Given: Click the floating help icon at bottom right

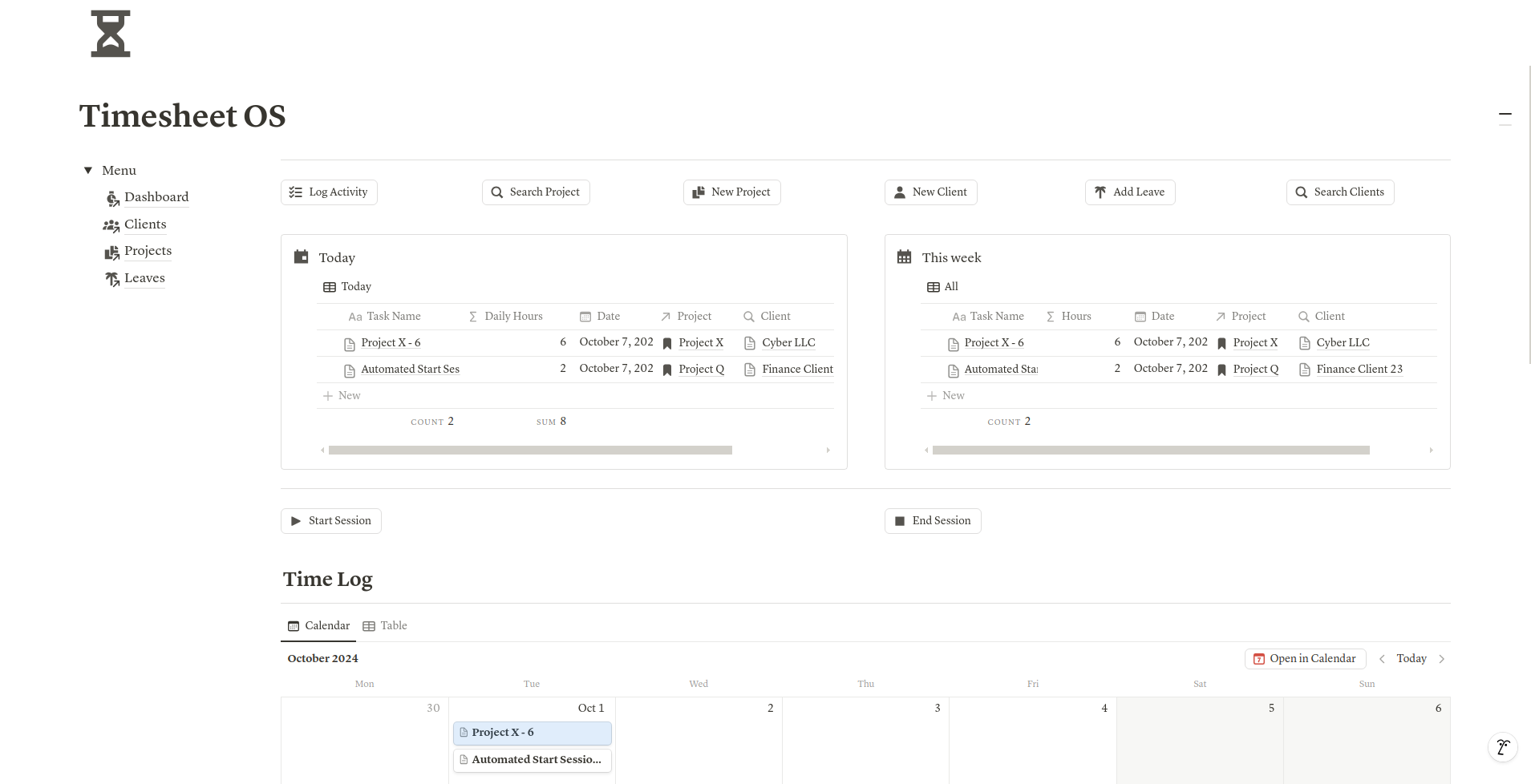Looking at the screenshot, I should coord(1502,747).
